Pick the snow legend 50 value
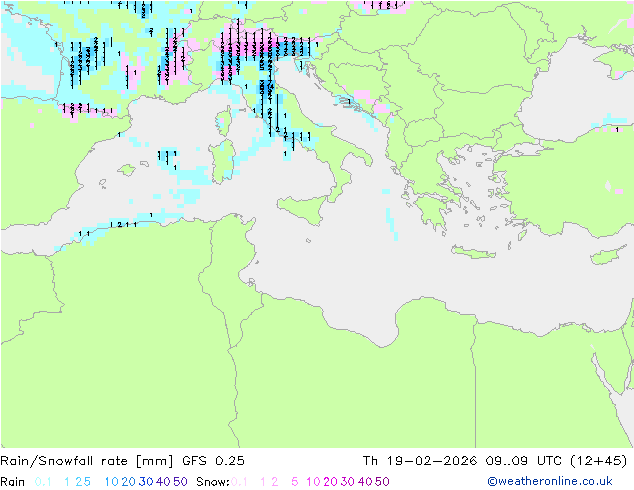 tap(382, 482)
